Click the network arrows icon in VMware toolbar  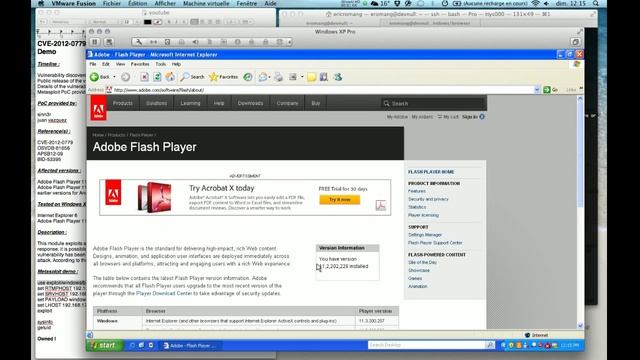click(x=153, y=42)
